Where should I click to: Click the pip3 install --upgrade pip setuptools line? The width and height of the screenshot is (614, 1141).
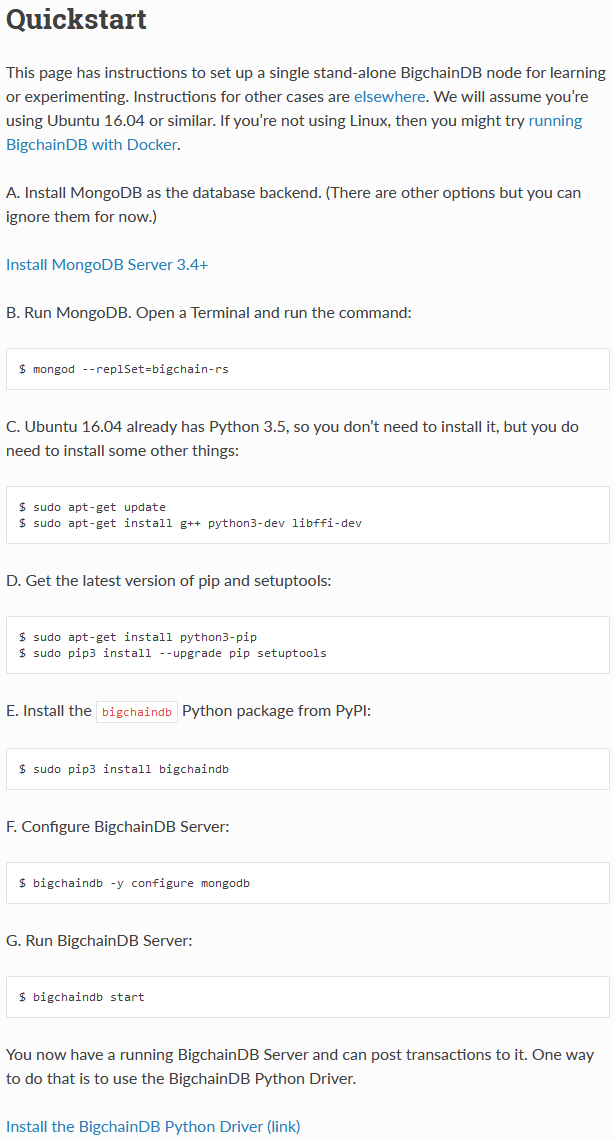tap(173, 653)
